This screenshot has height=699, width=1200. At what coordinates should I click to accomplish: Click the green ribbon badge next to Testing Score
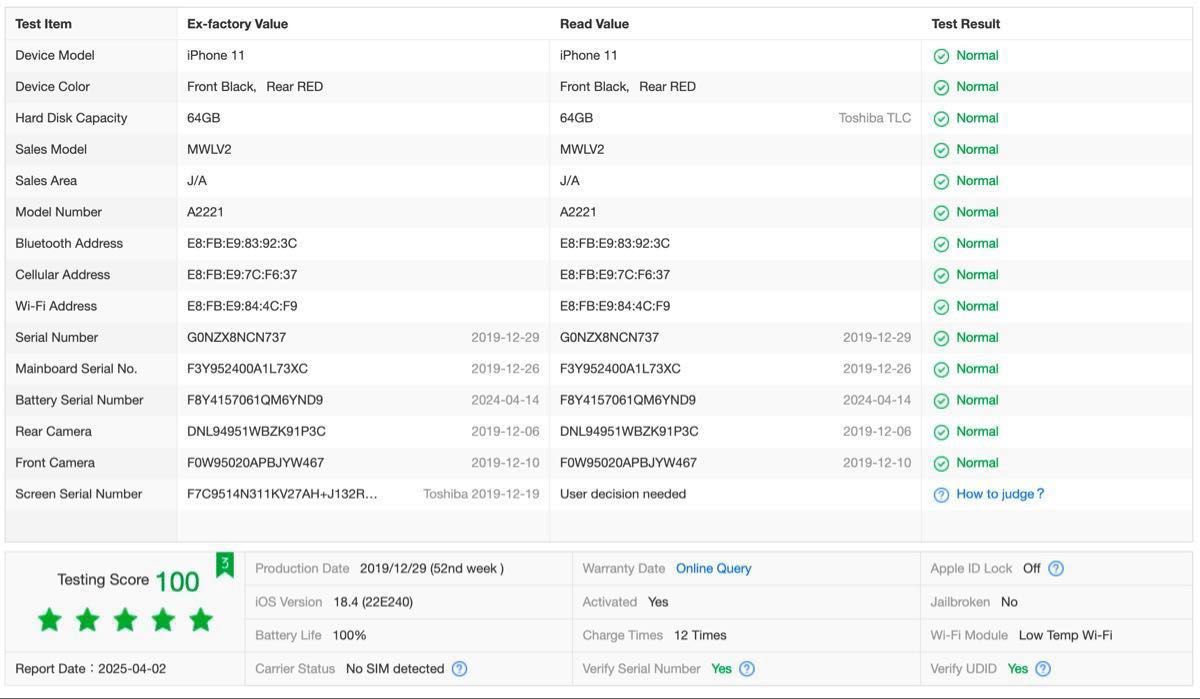click(225, 565)
